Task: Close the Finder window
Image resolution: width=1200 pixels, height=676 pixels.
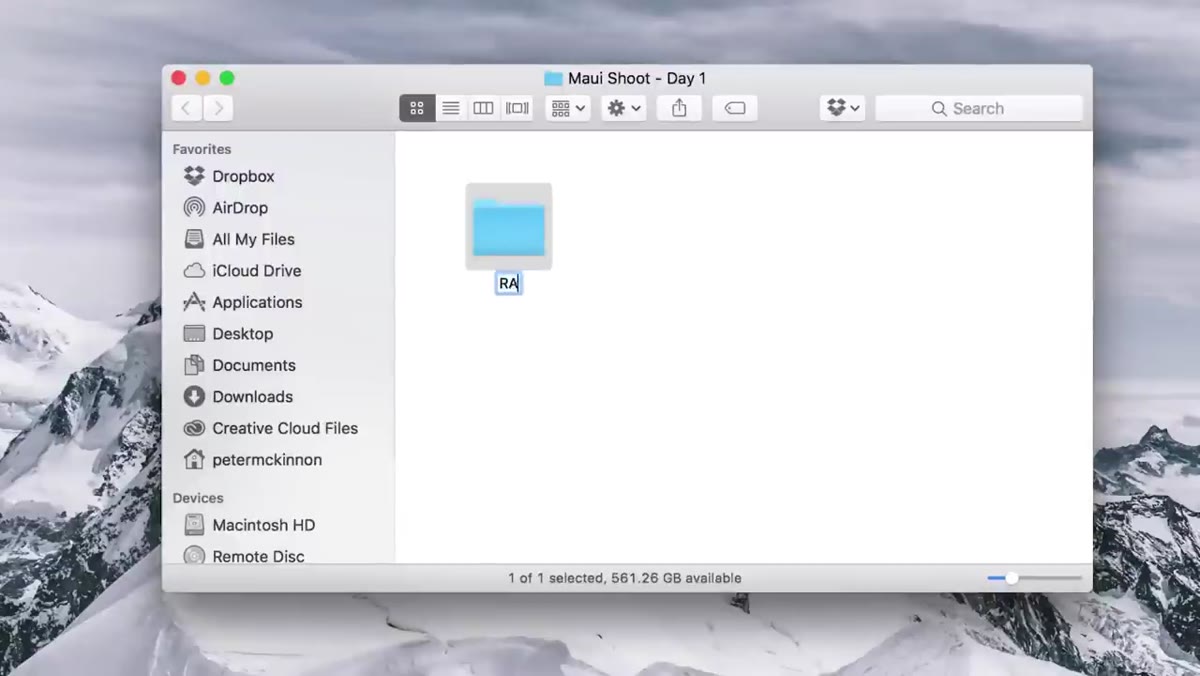Action: tap(179, 78)
